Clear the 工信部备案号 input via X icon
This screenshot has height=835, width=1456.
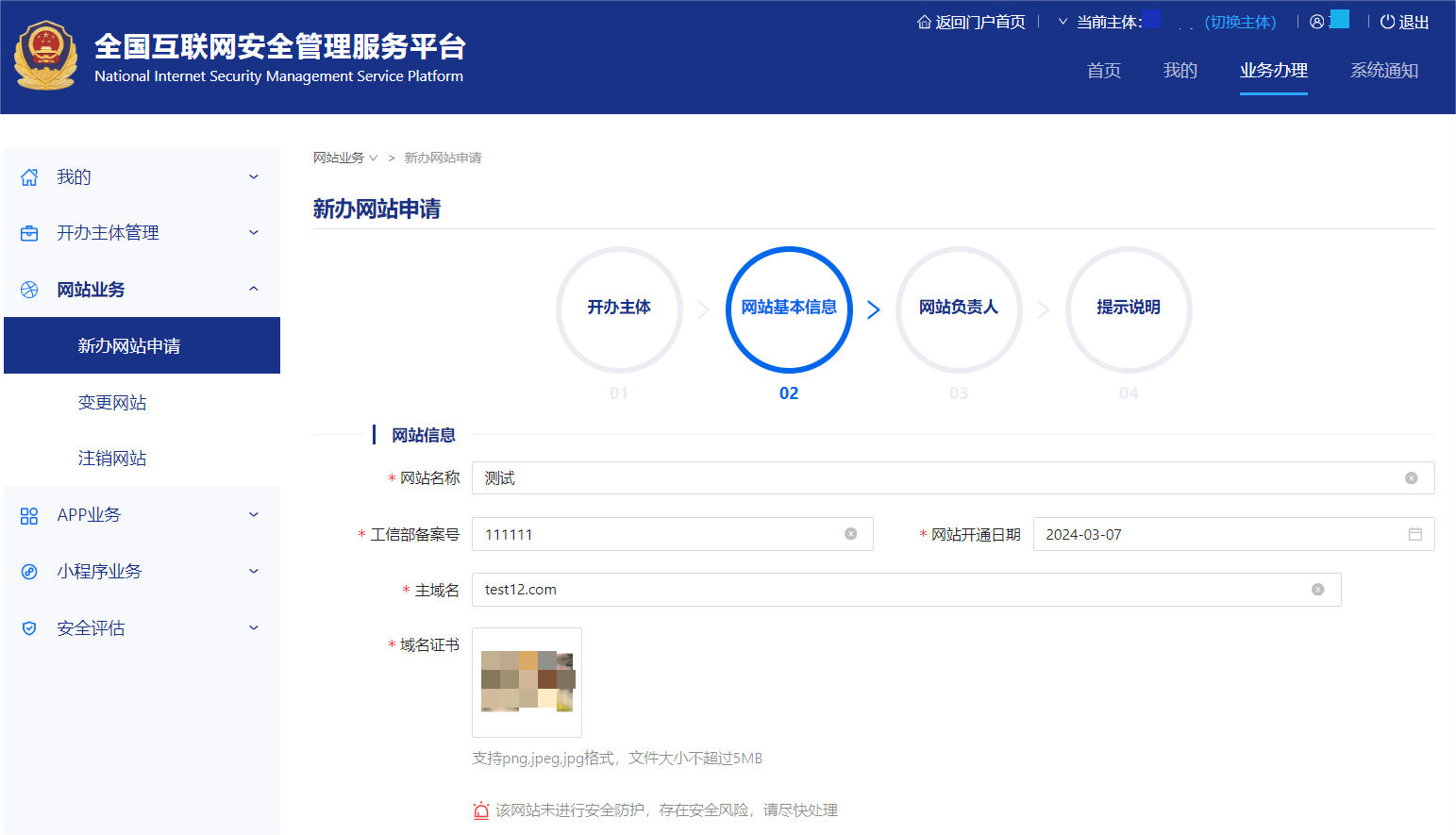pos(852,533)
